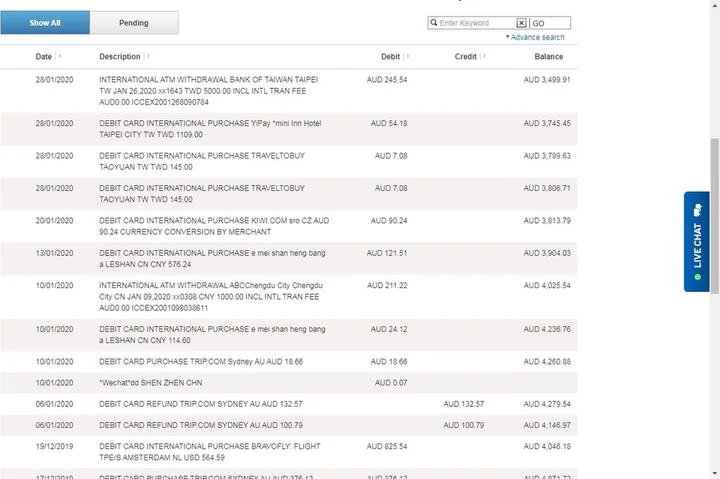Click the chat bubble icon on Live Chat

pos(697,208)
